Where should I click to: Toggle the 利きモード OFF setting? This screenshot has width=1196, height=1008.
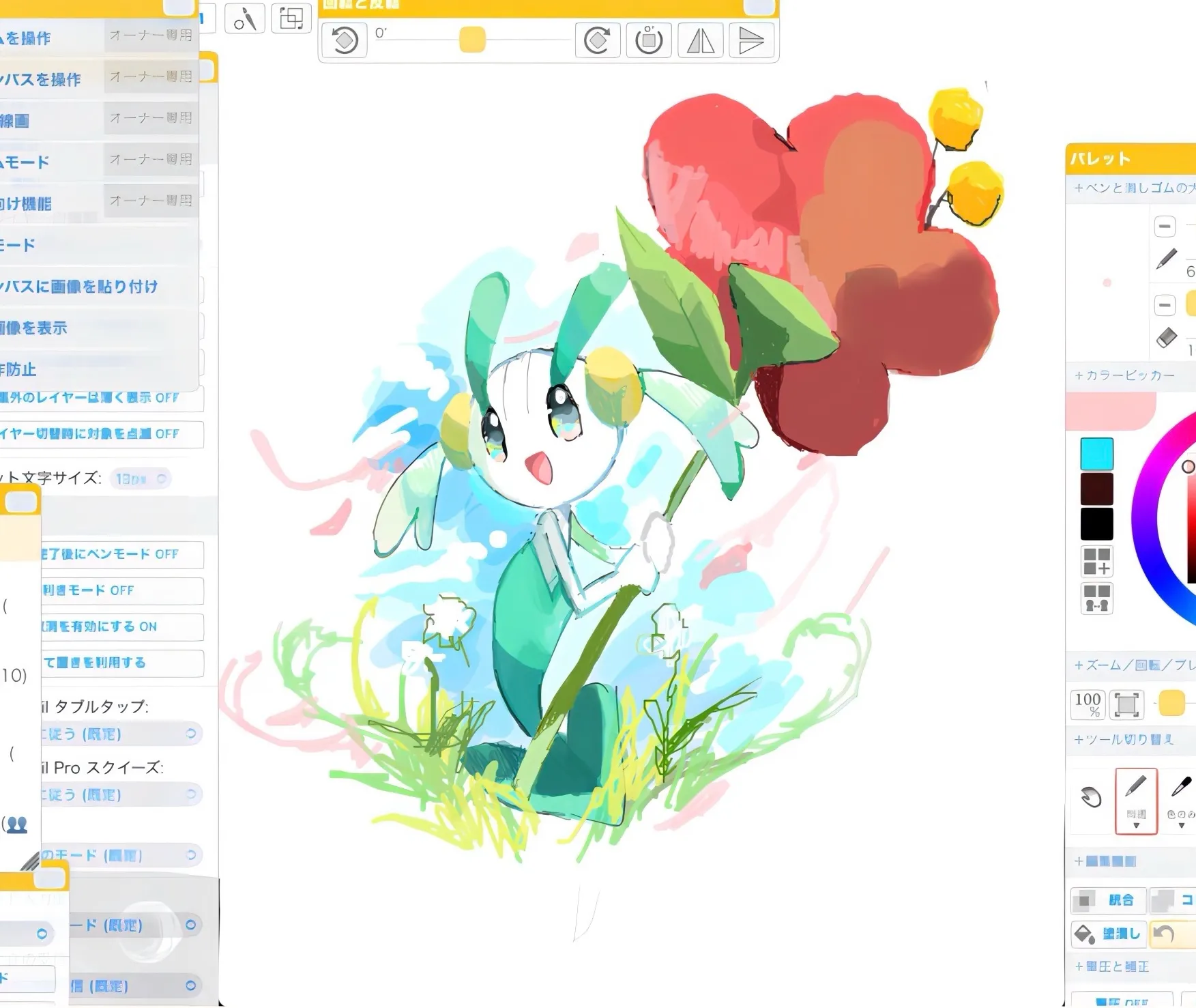tap(121, 590)
